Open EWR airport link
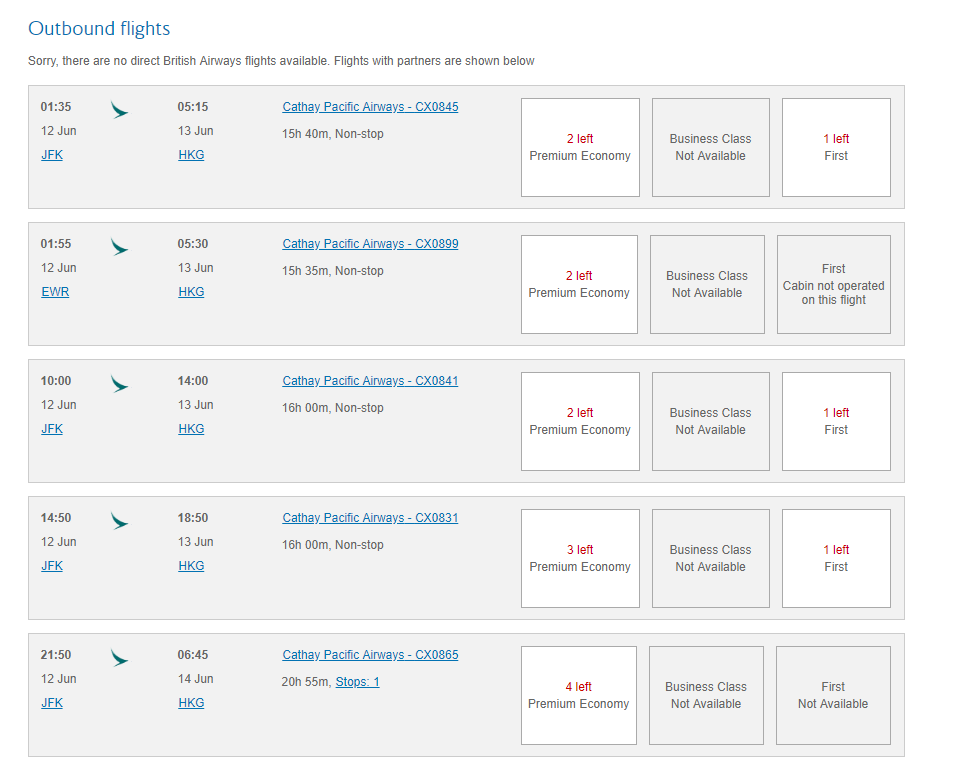The image size is (961, 766). (55, 292)
